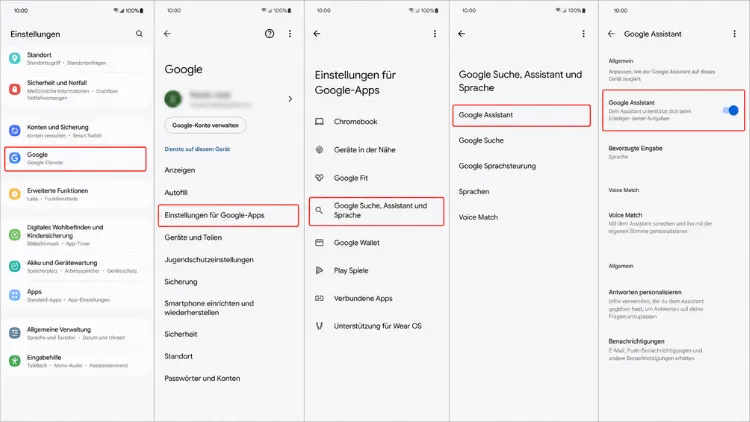Go back from Google Assistant screen
The image size is (750, 422).
click(611, 33)
